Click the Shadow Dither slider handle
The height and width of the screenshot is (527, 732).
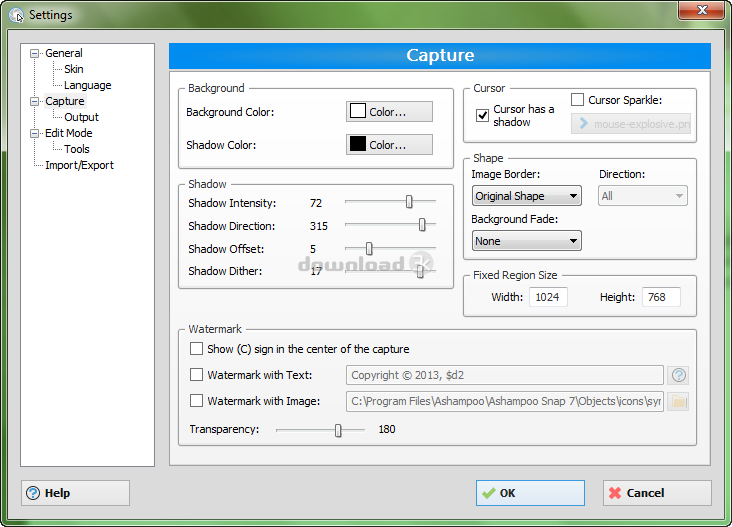tap(420, 271)
